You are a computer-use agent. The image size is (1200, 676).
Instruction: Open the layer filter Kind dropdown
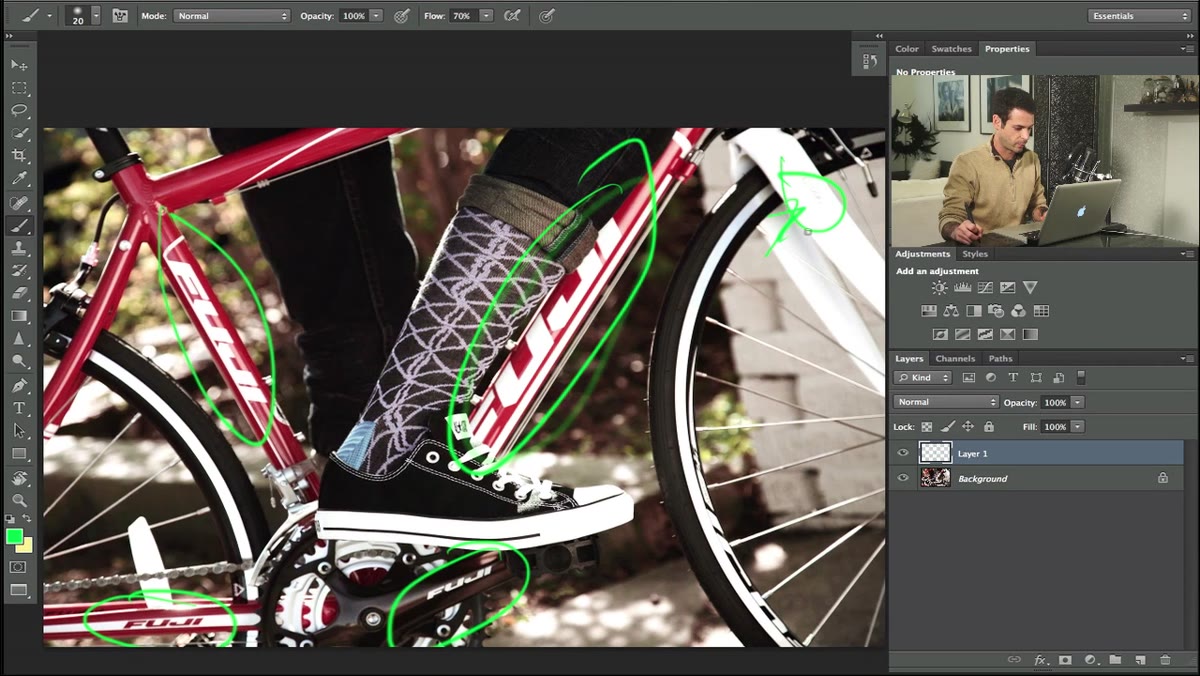point(922,377)
